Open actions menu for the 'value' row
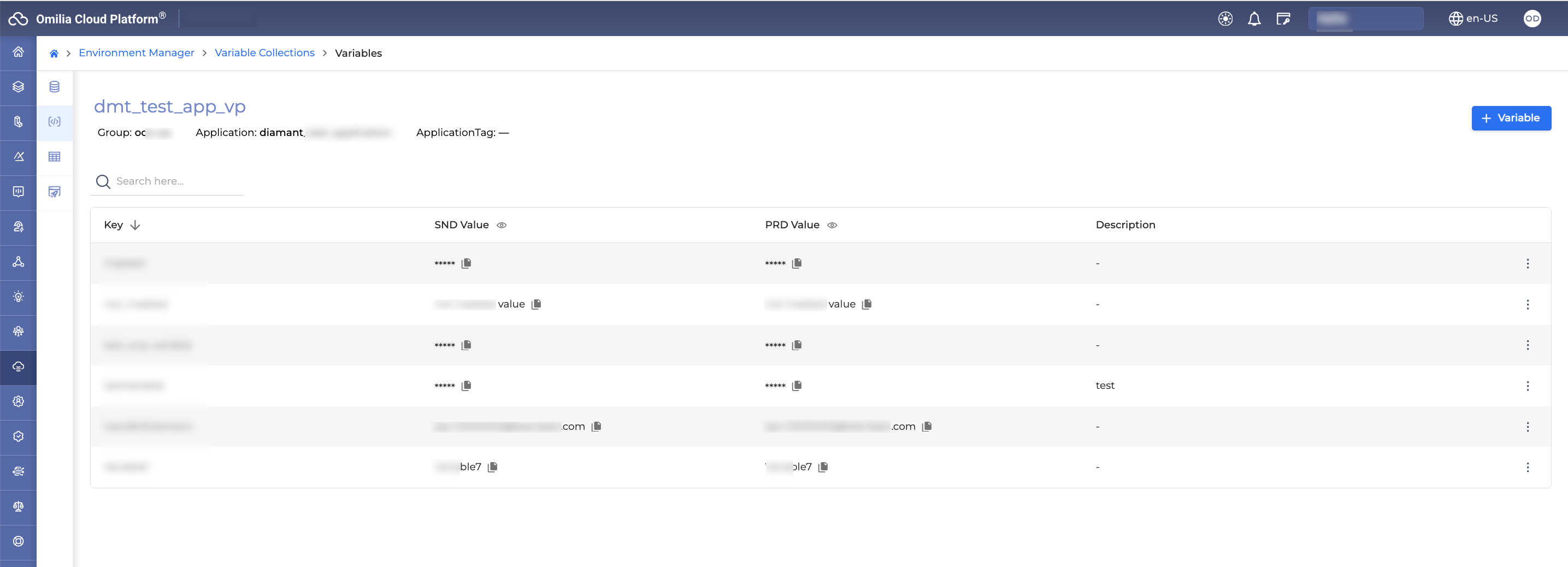 tap(1527, 304)
